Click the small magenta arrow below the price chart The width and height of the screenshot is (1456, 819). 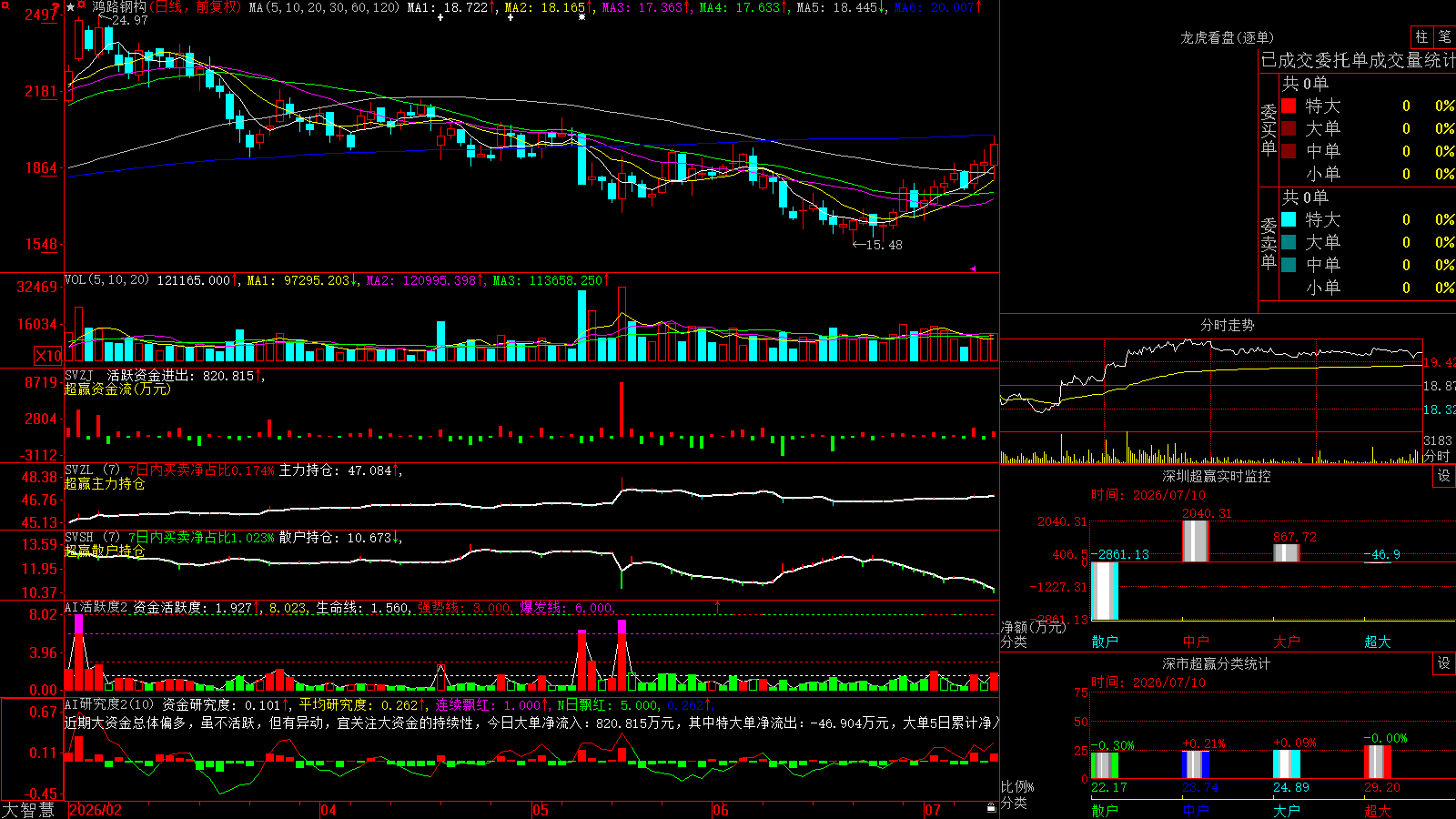(x=973, y=268)
